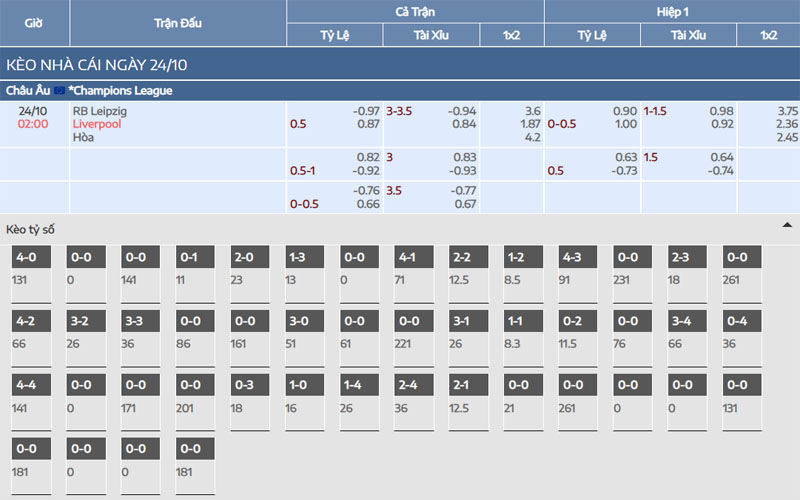
Task: Click the 1.87 full-match 1x2 odds
Action: 531,124
